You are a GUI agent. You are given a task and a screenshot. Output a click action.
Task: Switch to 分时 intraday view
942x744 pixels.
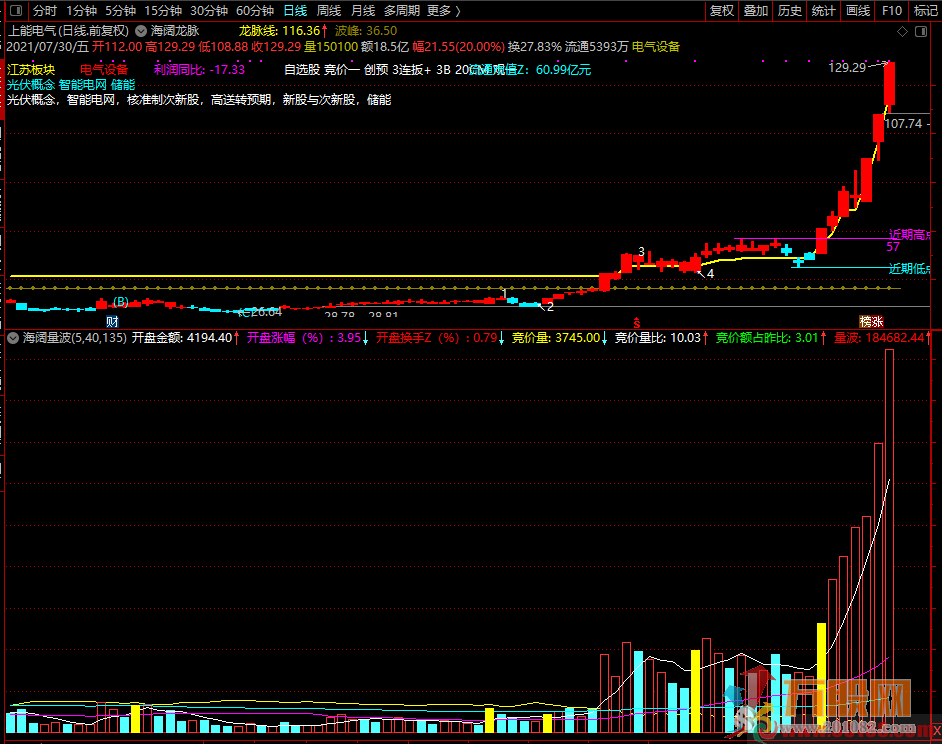tap(45, 11)
